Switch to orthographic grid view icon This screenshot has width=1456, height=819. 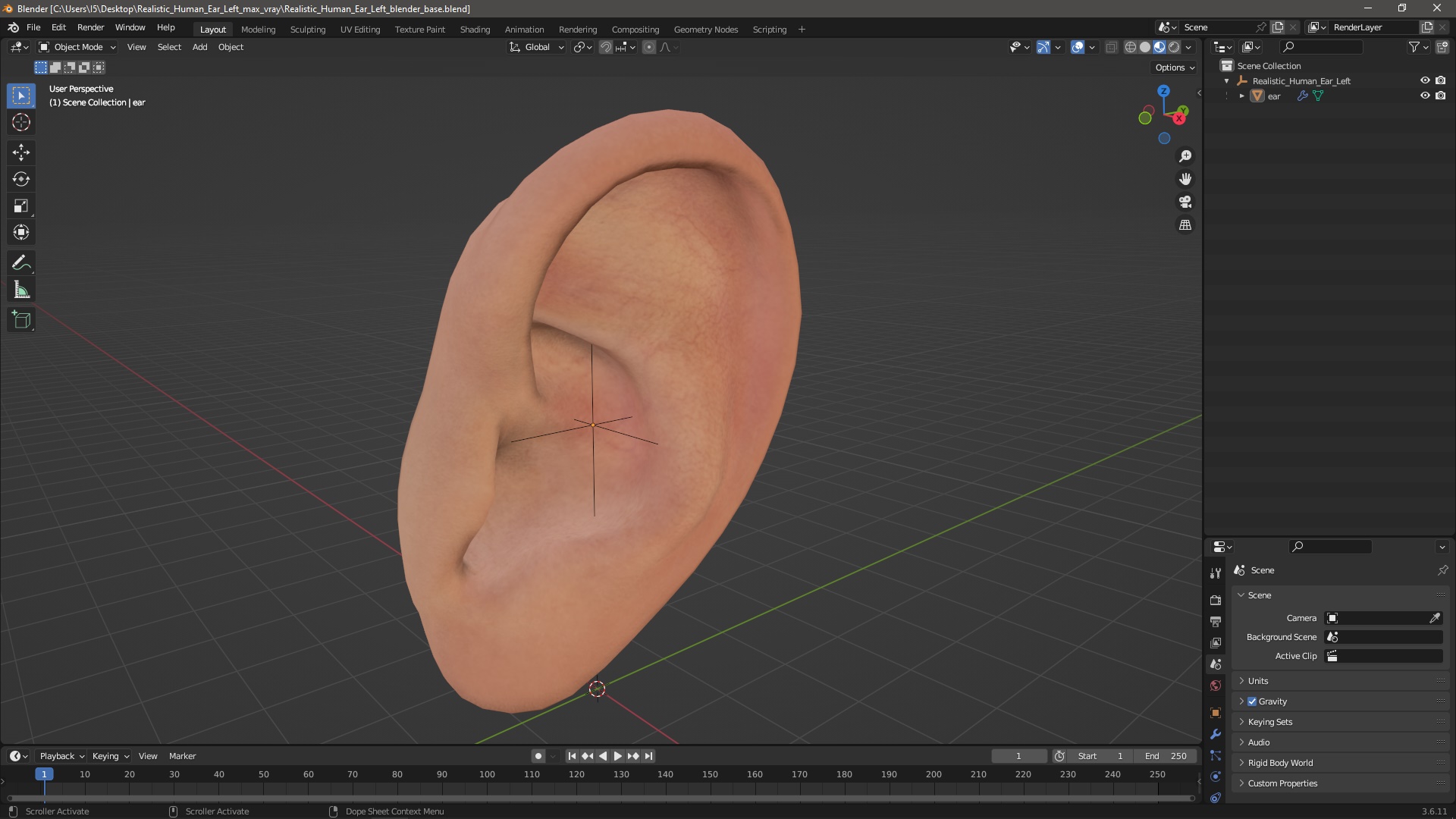(x=1185, y=225)
